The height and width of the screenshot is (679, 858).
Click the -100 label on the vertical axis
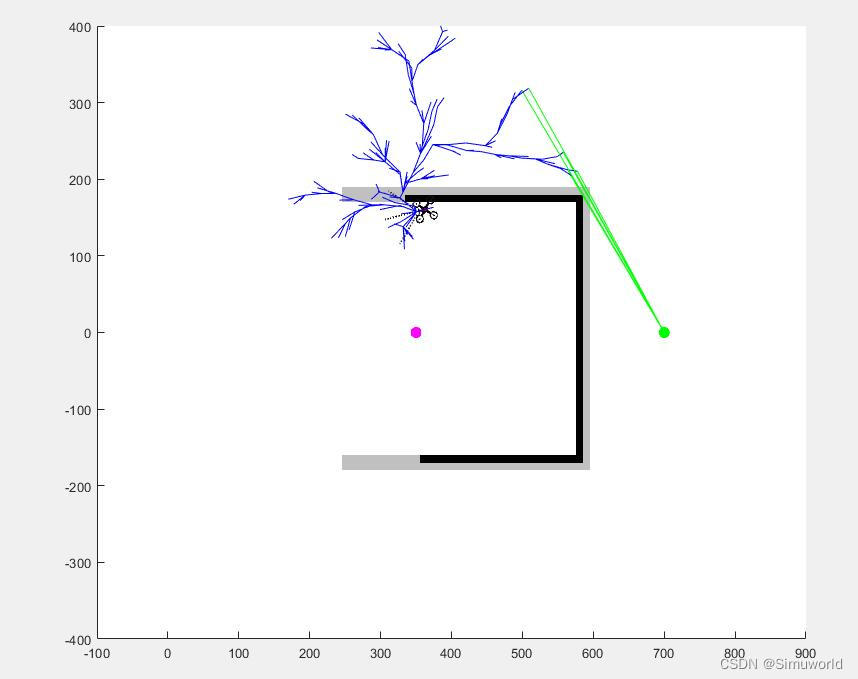78,410
